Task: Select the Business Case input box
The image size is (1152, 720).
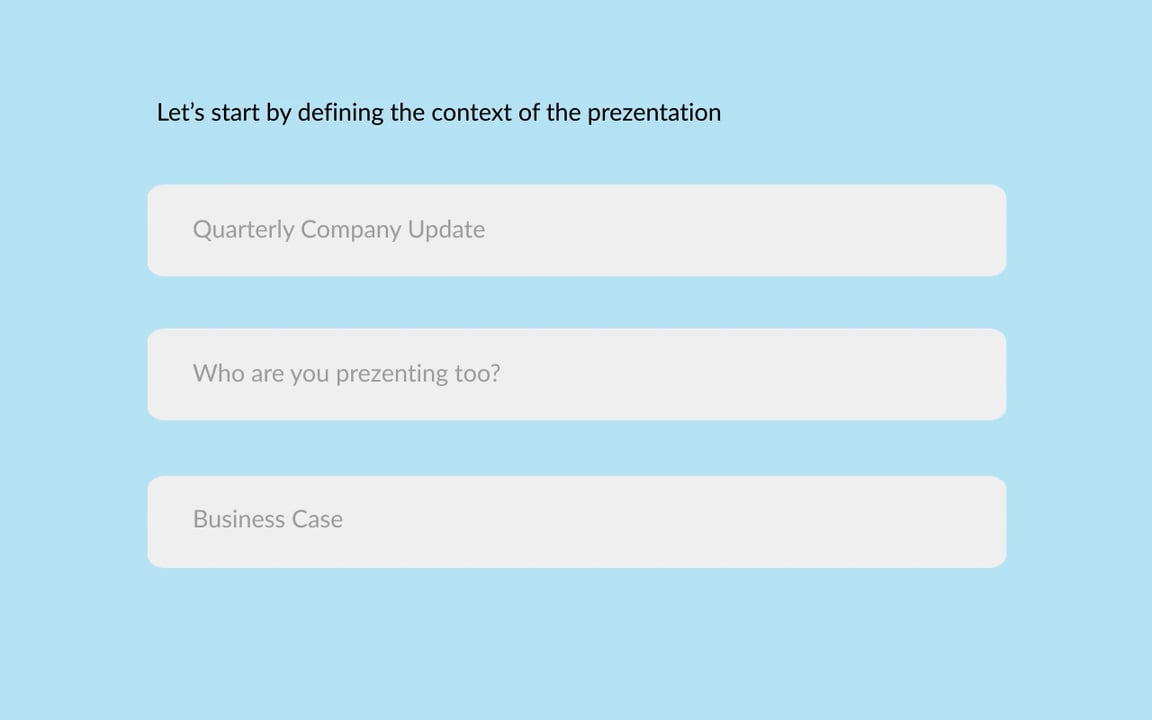Action: click(577, 522)
